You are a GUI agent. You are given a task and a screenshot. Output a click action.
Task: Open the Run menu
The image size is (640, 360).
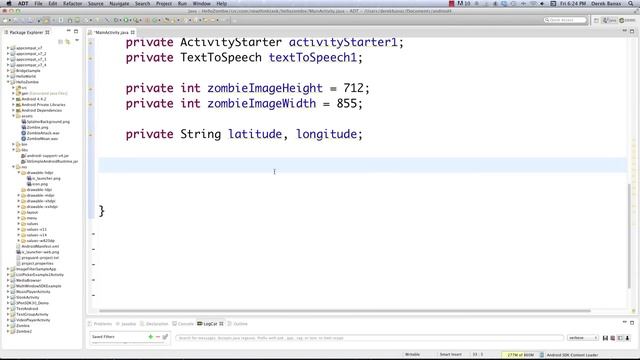coord(182,4)
